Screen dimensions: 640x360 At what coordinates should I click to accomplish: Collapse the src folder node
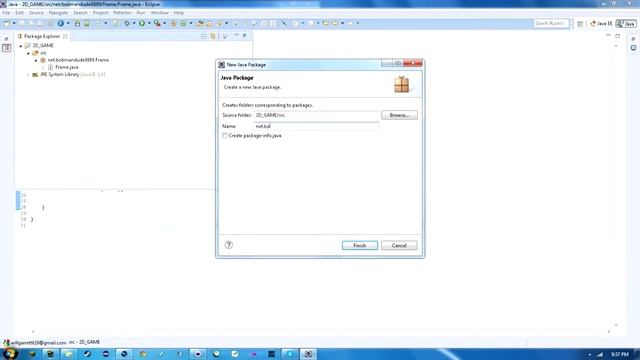tap(28, 53)
